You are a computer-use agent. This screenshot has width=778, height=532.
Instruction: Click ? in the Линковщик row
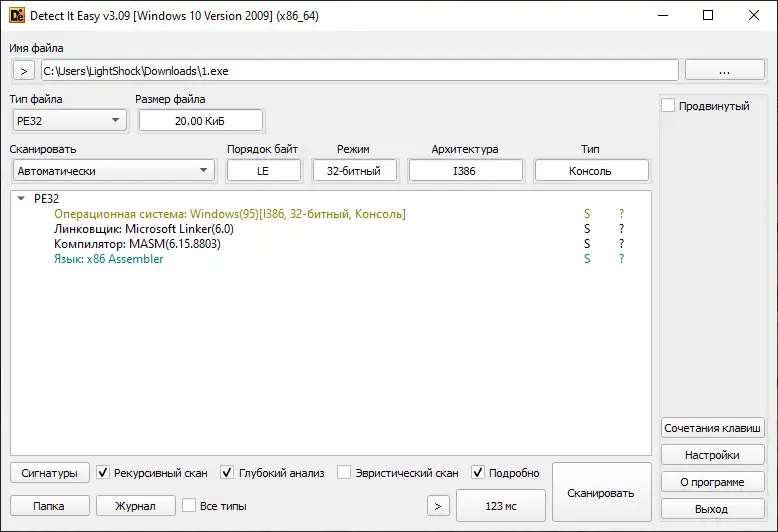(x=621, y=229)
